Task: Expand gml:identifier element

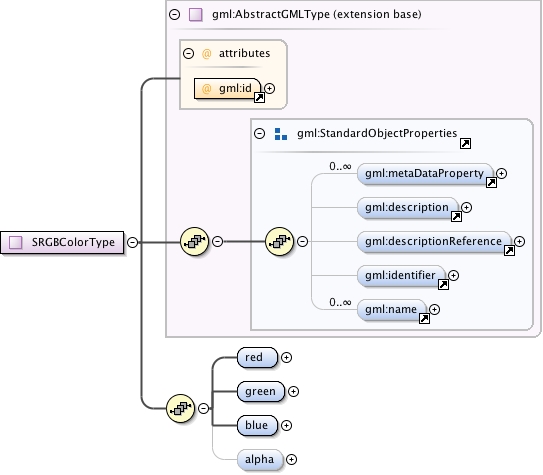Action: [x=453, y=275]
